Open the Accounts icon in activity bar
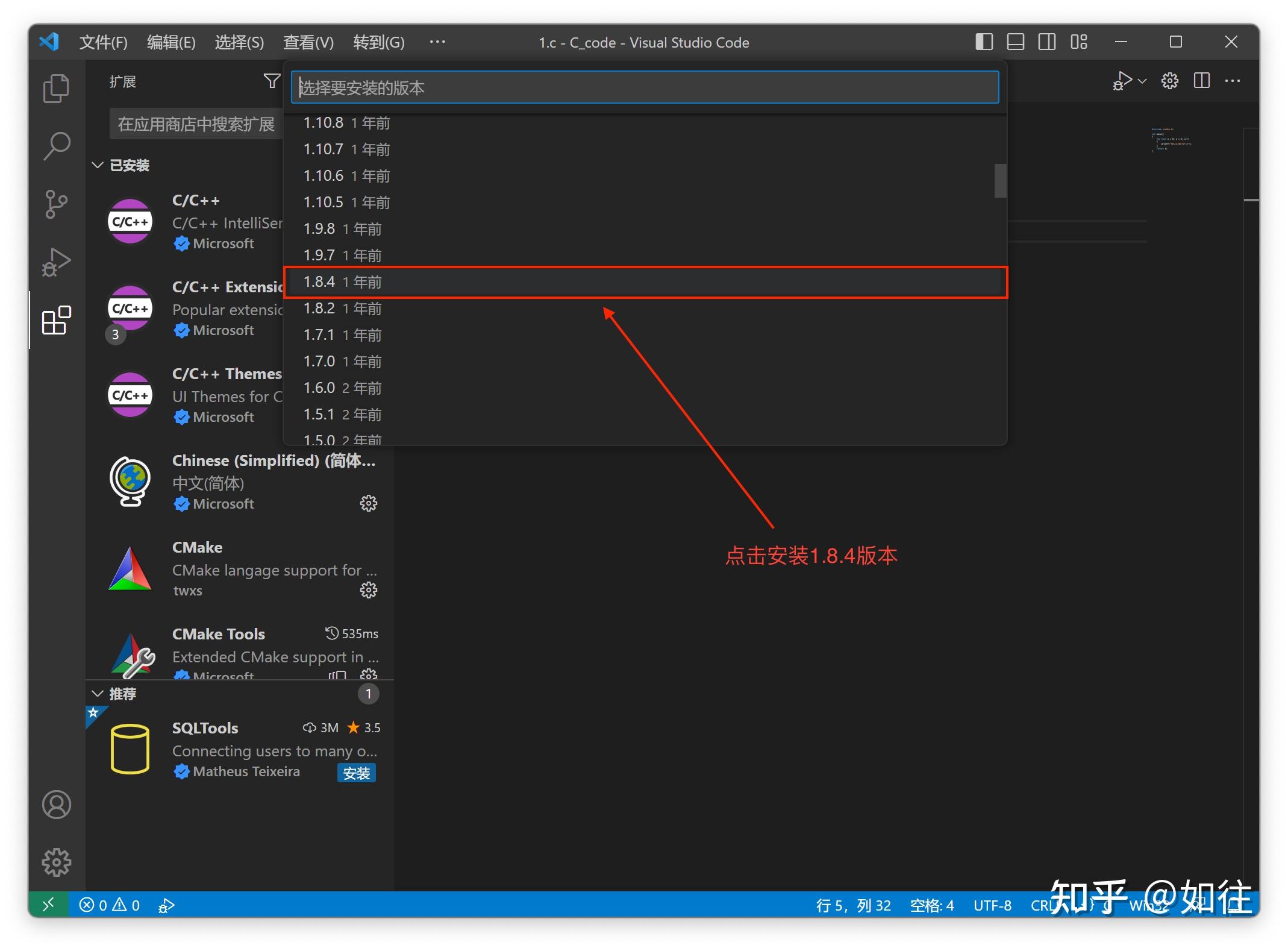Viewport: 1288px width, 951px height. (56, 805)
